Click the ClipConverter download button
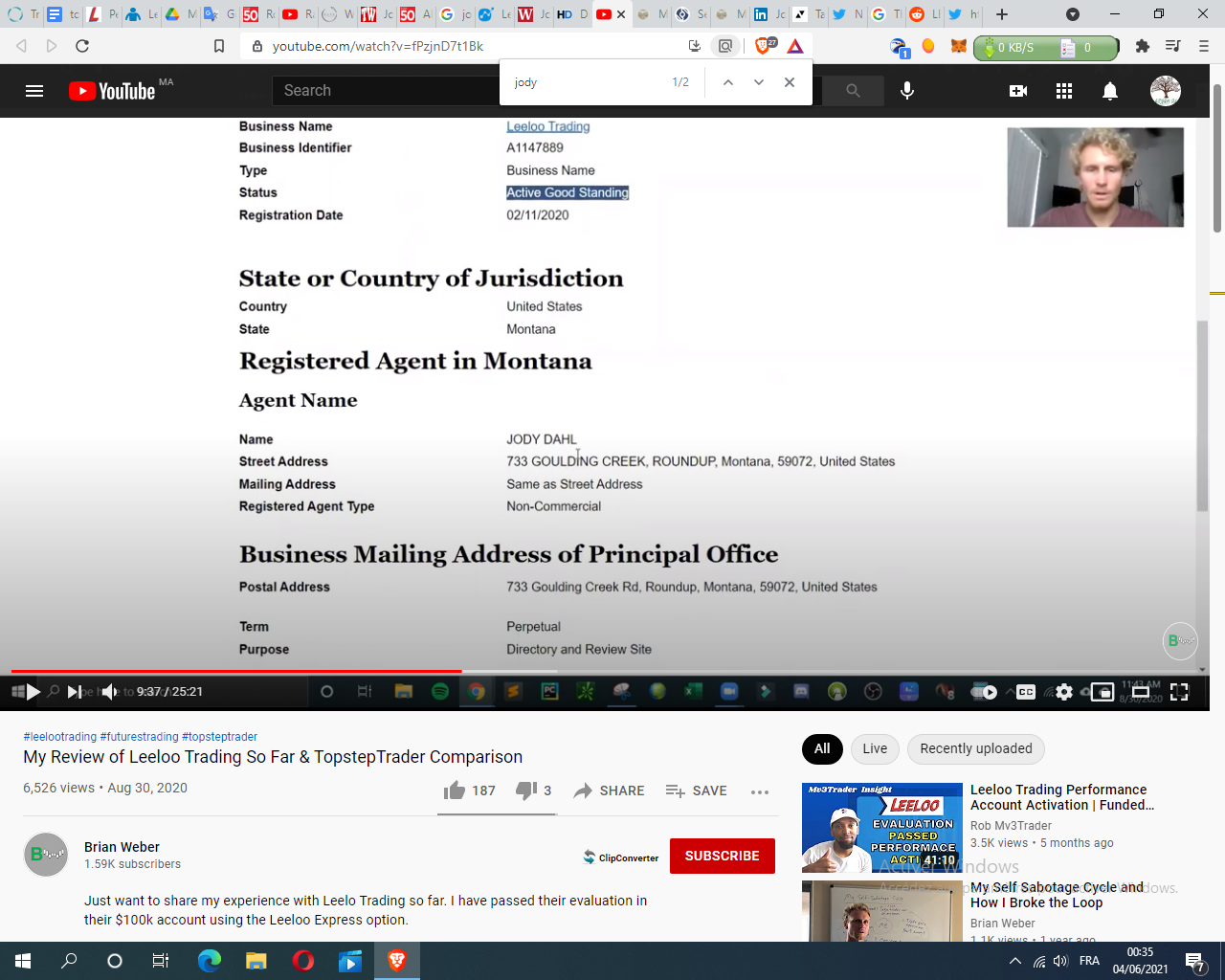This screenshot has height=980, width=1225. [x=620, y=857]
